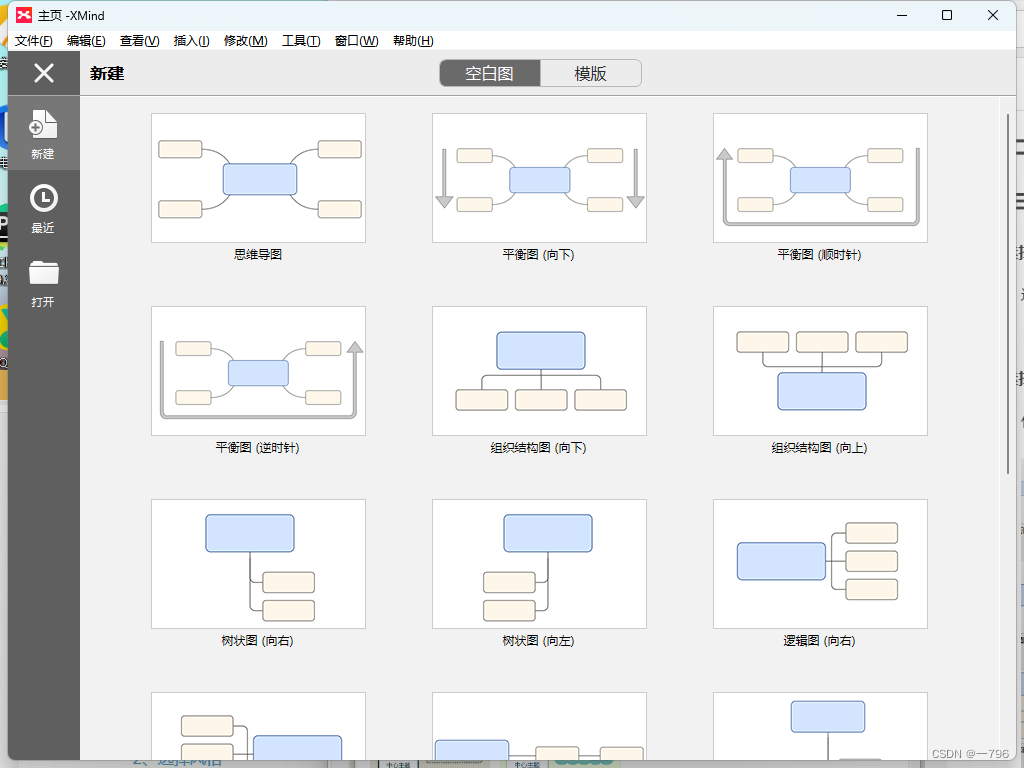This screenshot has width=1024, height=768.
Task: Open the 插入(I) menu
Action: (x=191, y=40)
